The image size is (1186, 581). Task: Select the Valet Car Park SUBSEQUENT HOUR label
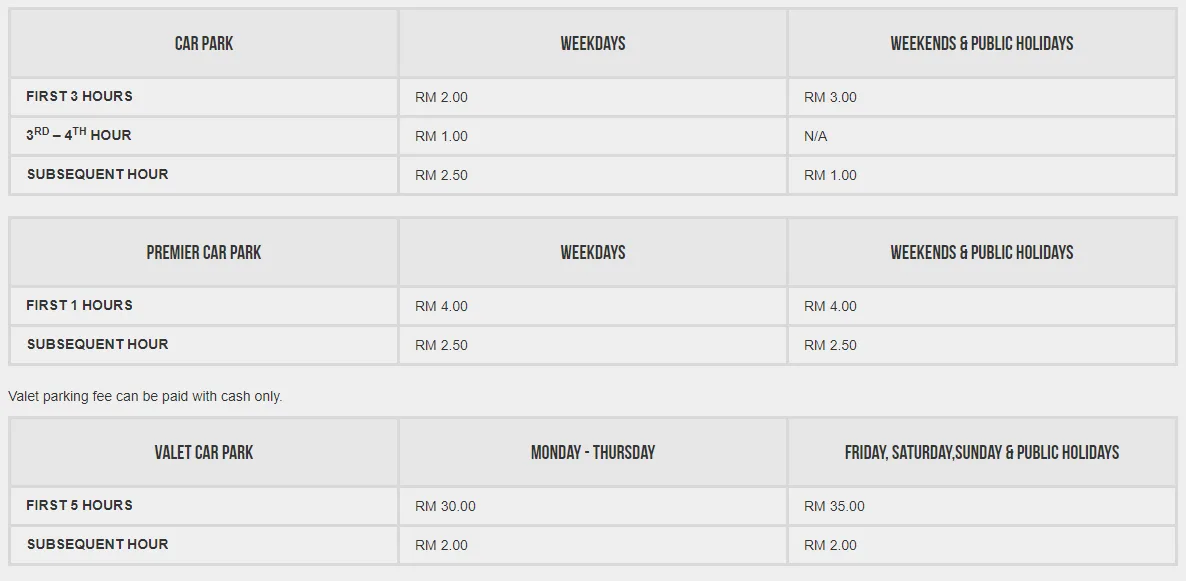[98, 544]
